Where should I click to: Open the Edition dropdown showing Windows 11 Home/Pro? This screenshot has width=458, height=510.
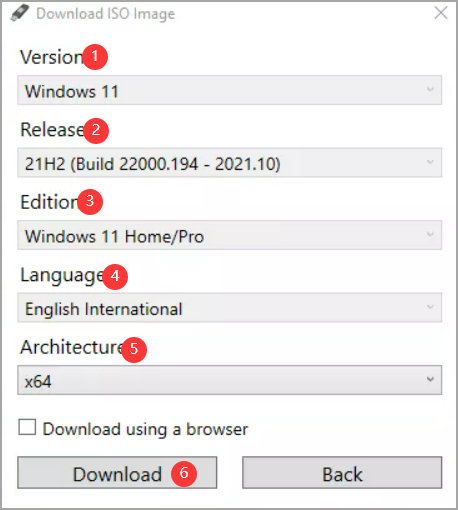[230, 235]
